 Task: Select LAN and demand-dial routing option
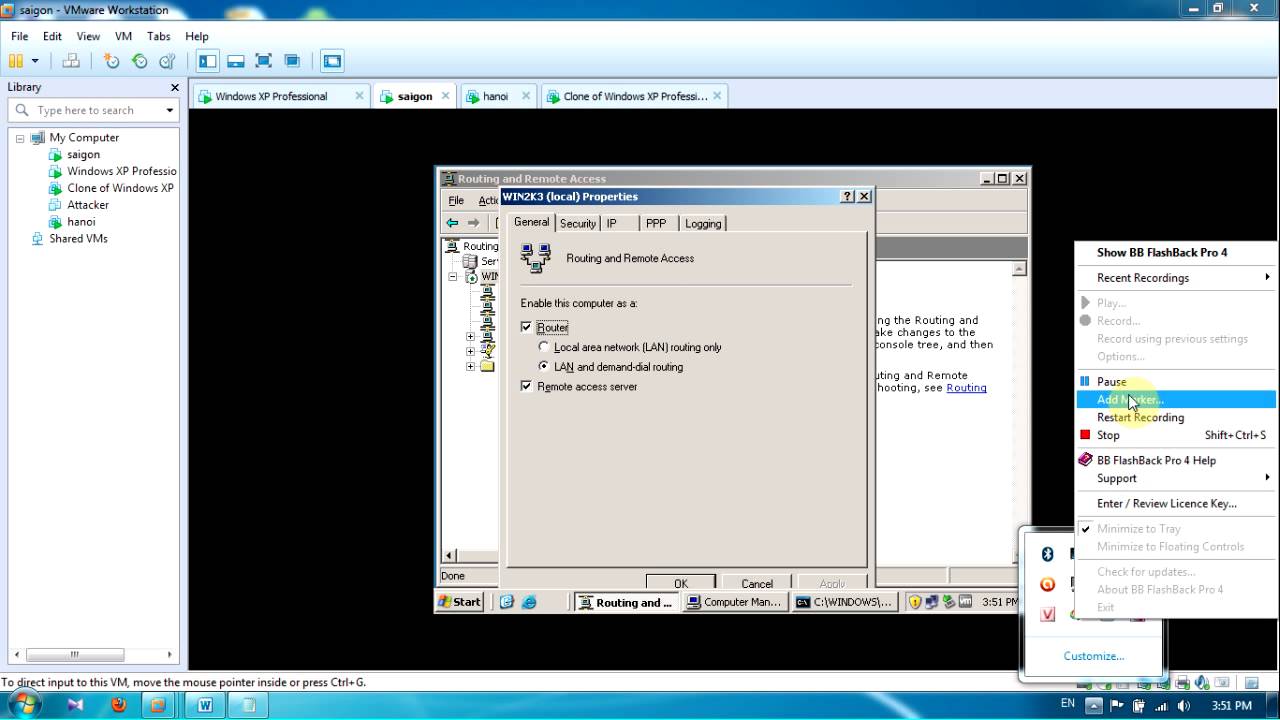point(544,367)
